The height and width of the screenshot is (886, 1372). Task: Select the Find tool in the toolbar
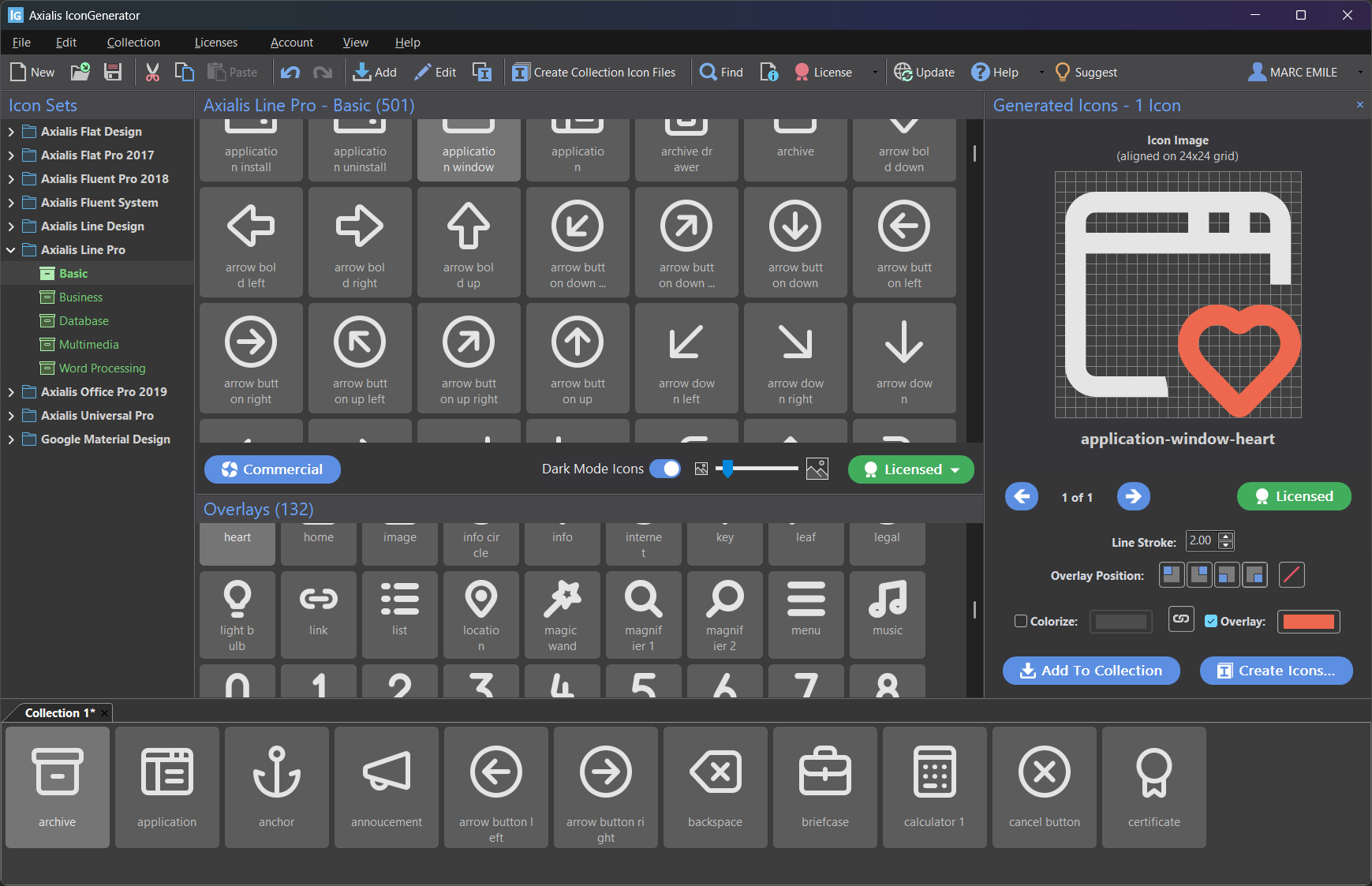coord(720,72)
